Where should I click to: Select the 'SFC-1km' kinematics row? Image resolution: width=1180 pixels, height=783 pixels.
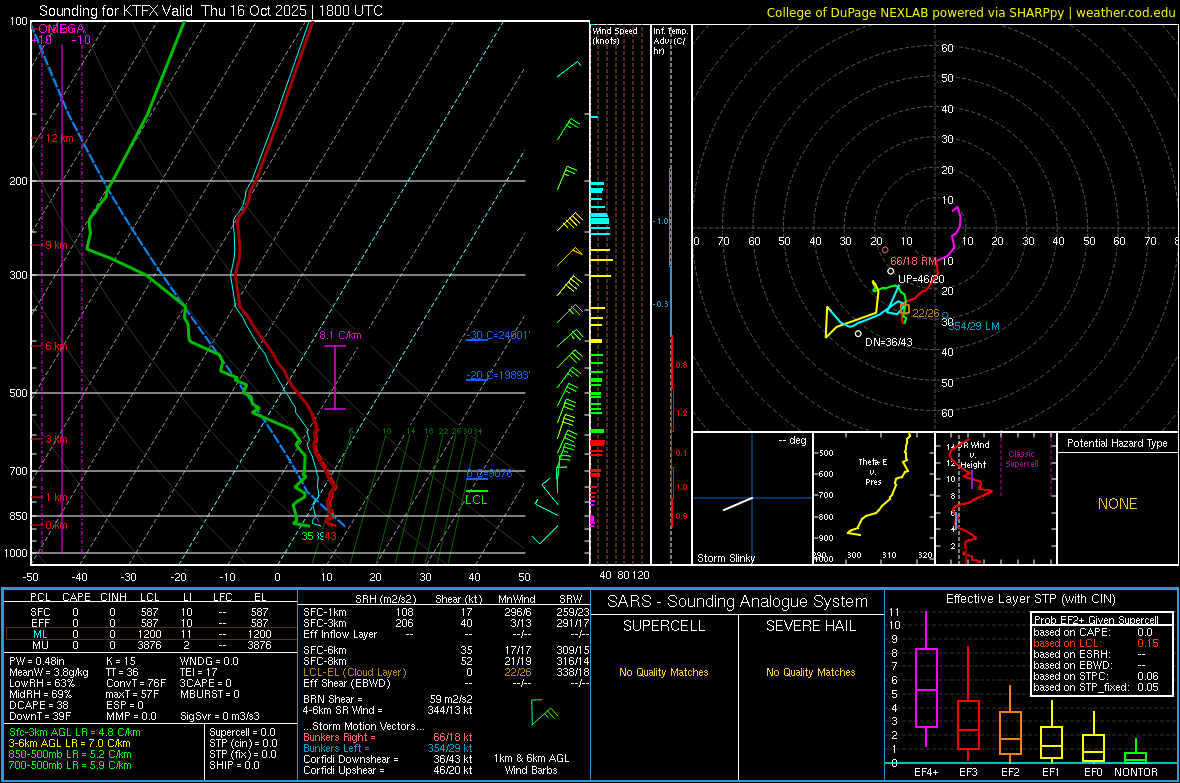tap(446, 612)
